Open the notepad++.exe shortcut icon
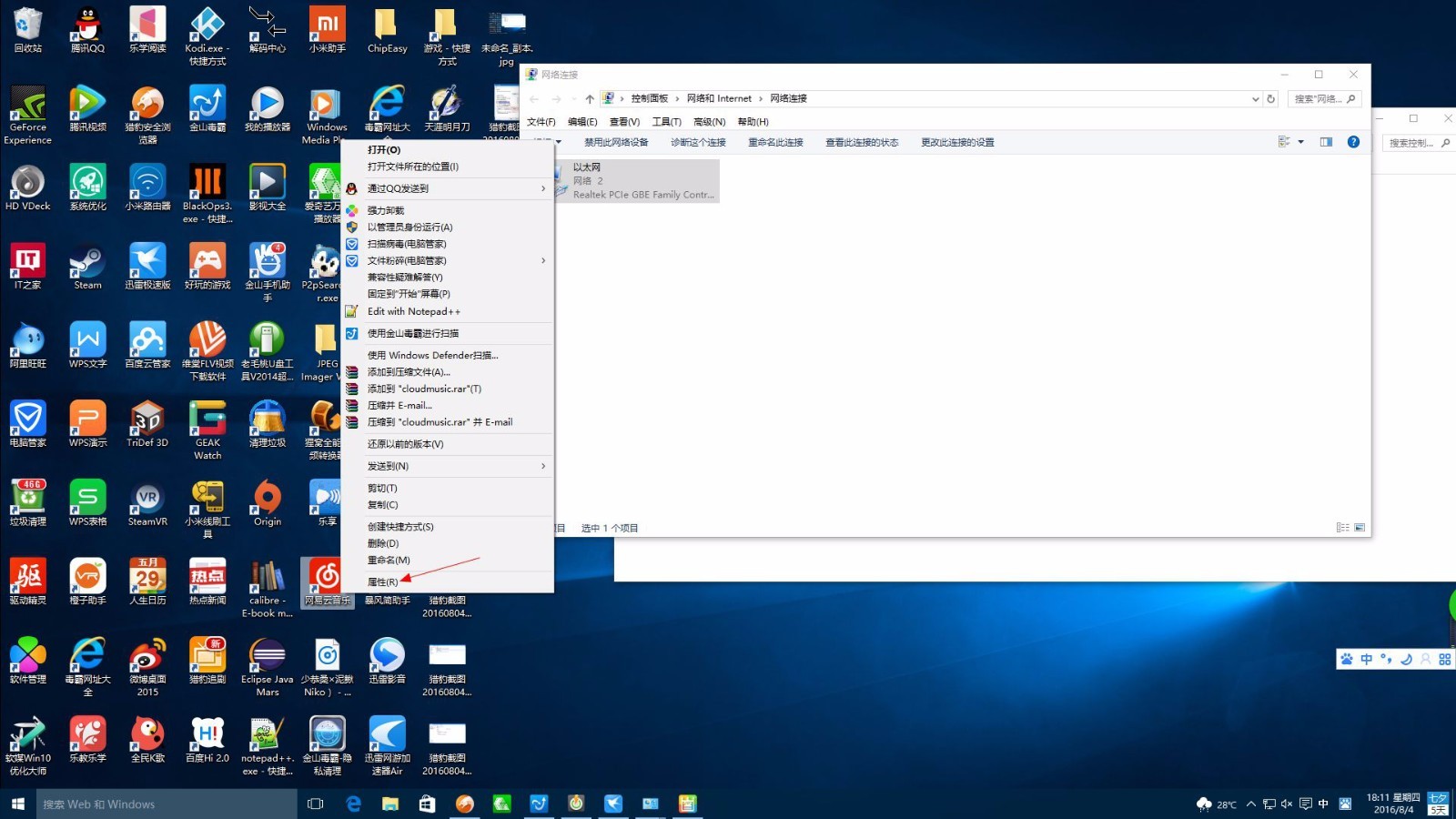This screenshot has height=819, width=1456. 268,746
